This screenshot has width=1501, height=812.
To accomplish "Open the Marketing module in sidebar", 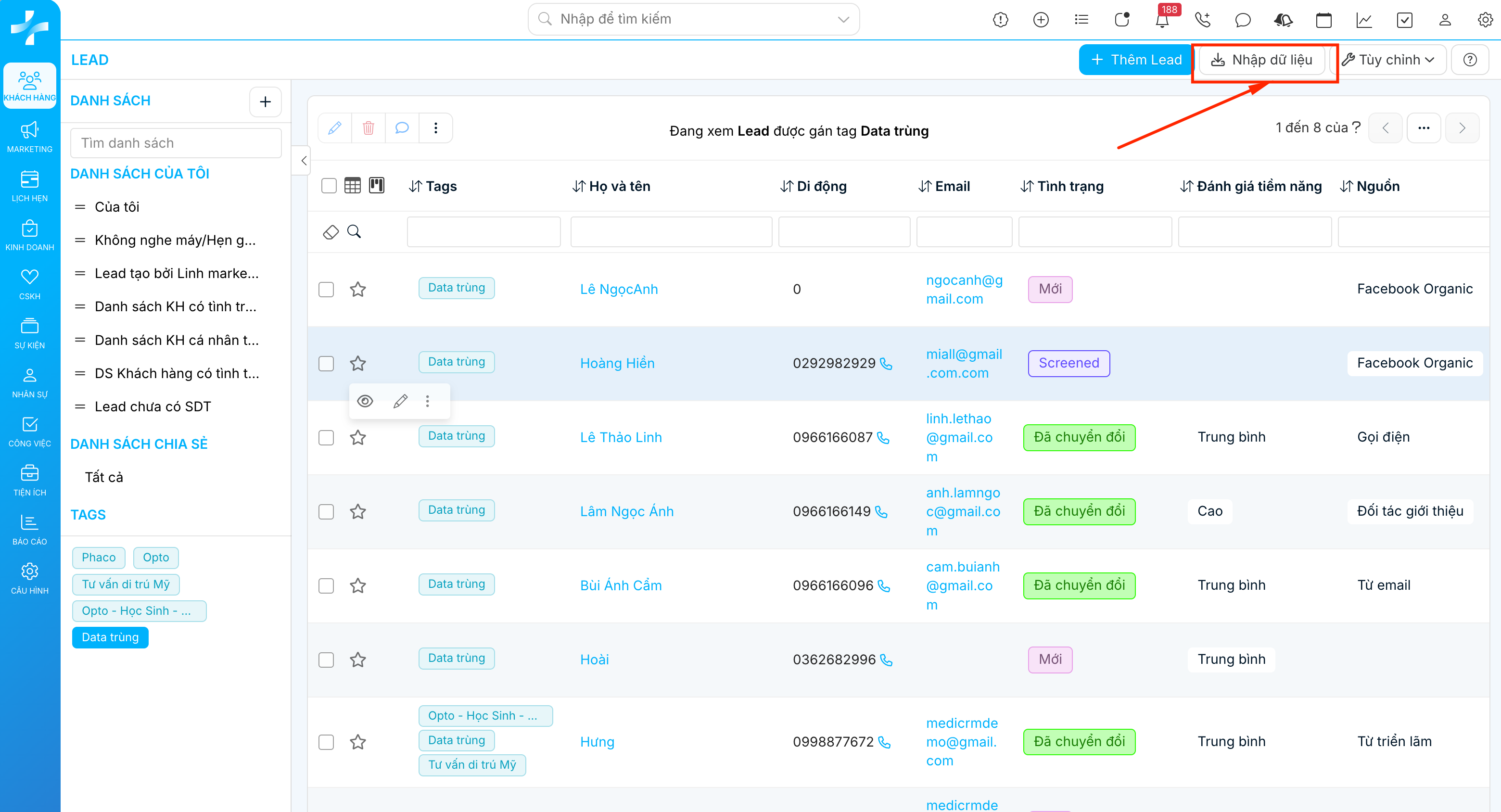I will (x=30, y=138).
